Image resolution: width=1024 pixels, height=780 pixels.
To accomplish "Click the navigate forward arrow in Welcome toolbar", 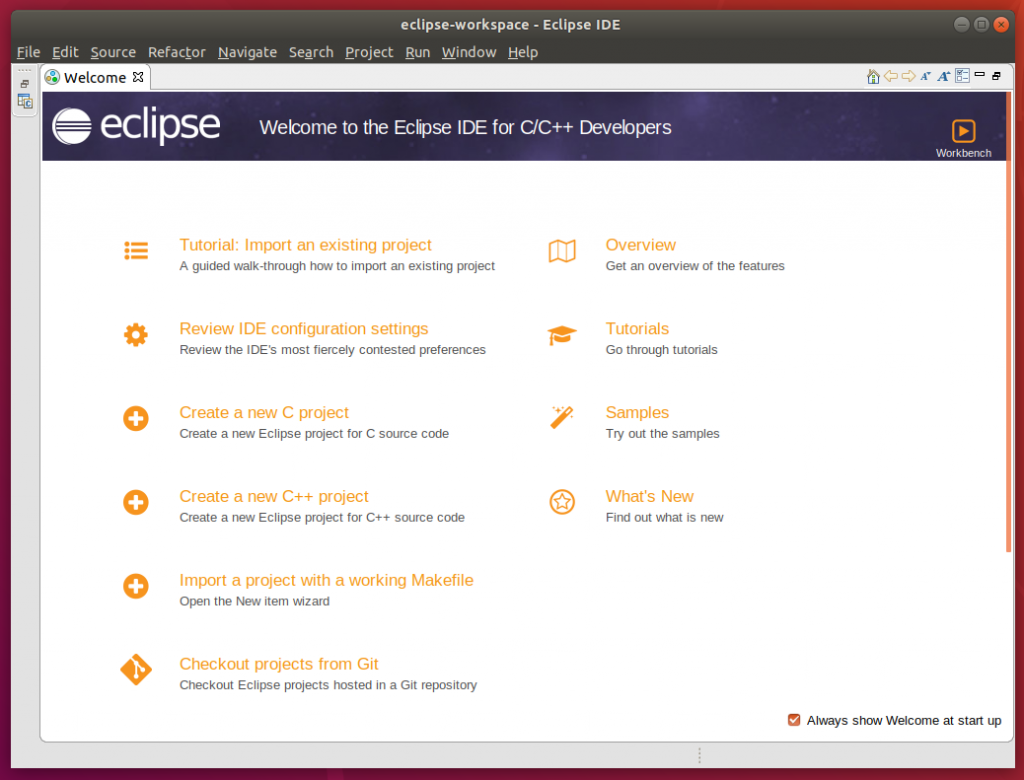I will pyautogui.click(x=908, y=76).
